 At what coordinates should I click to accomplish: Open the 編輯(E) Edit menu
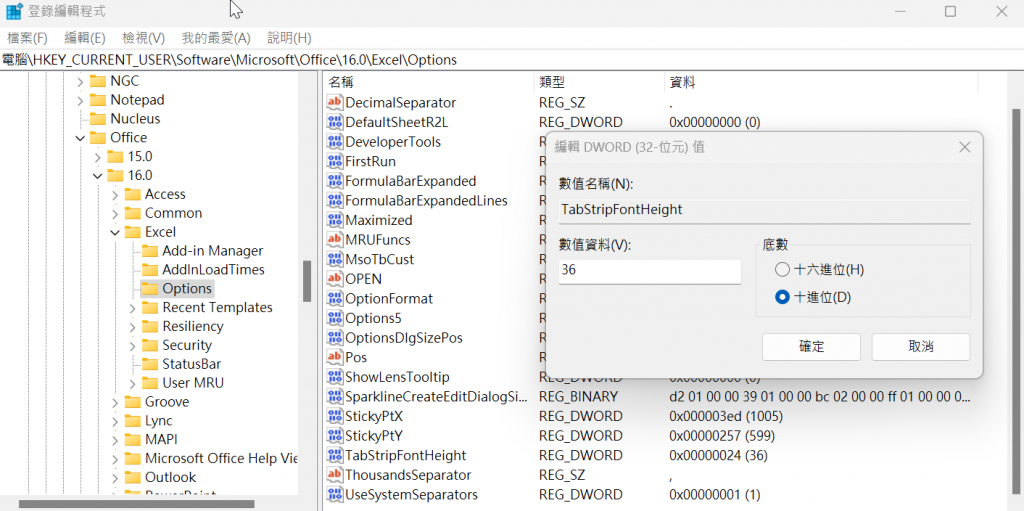point(85,38)
